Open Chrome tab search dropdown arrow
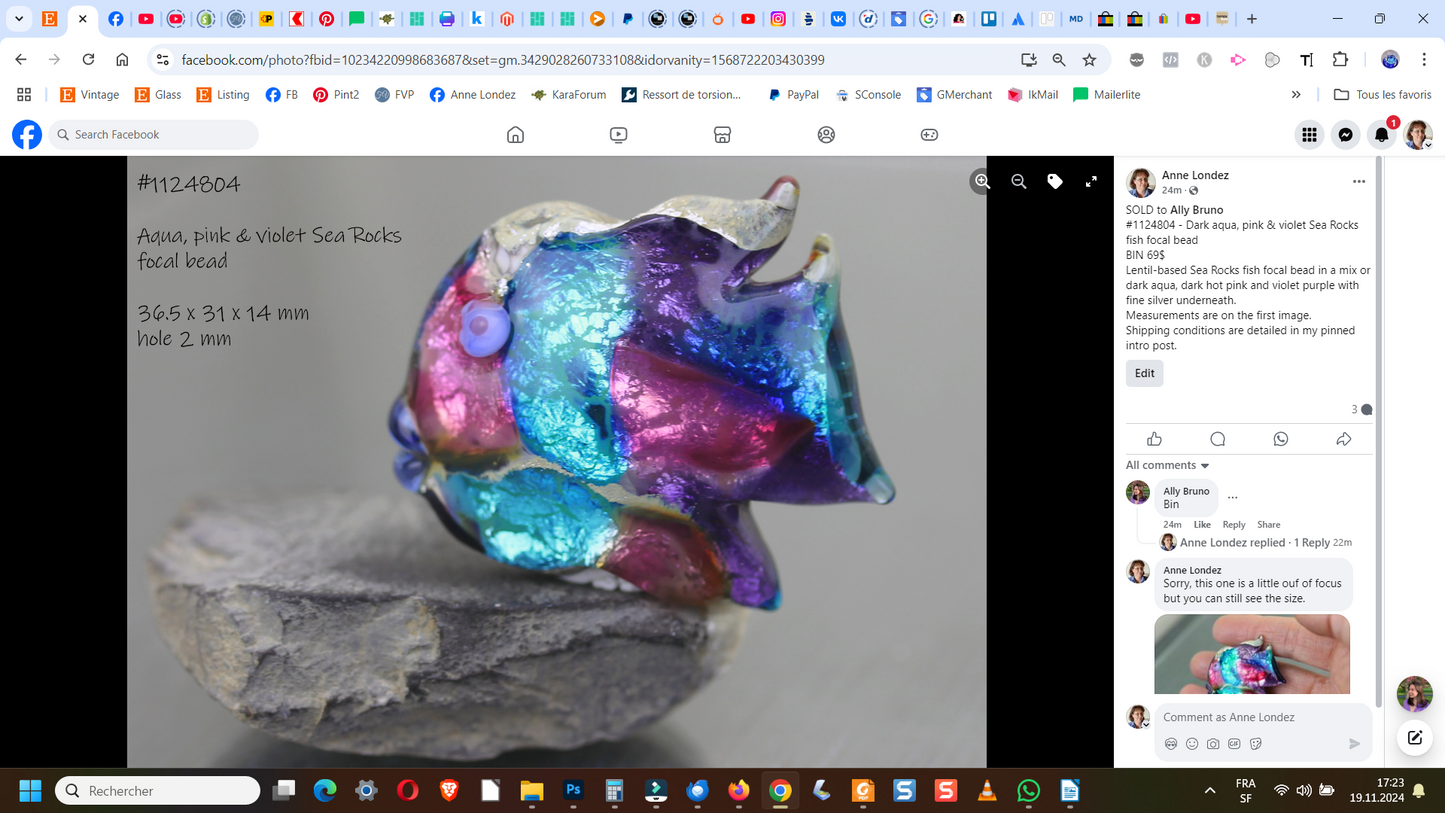 coord(19,18)
